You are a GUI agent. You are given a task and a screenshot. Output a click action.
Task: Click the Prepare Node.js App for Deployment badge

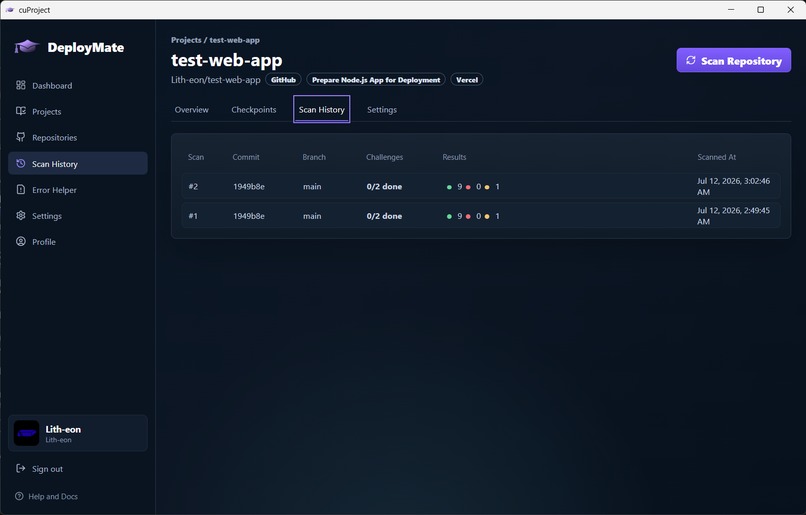pos(376,80)
